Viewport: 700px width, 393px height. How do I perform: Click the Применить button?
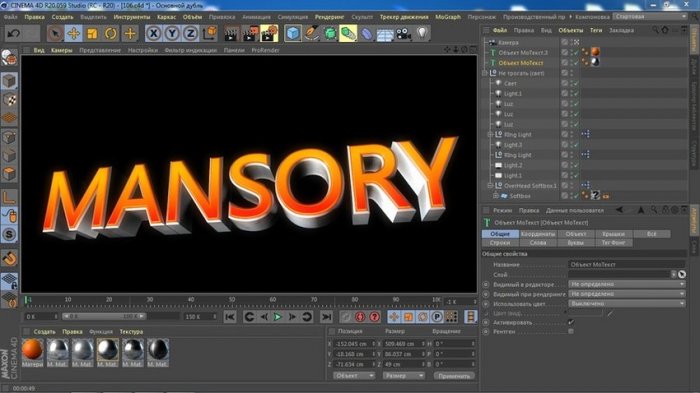click(454, 376)
